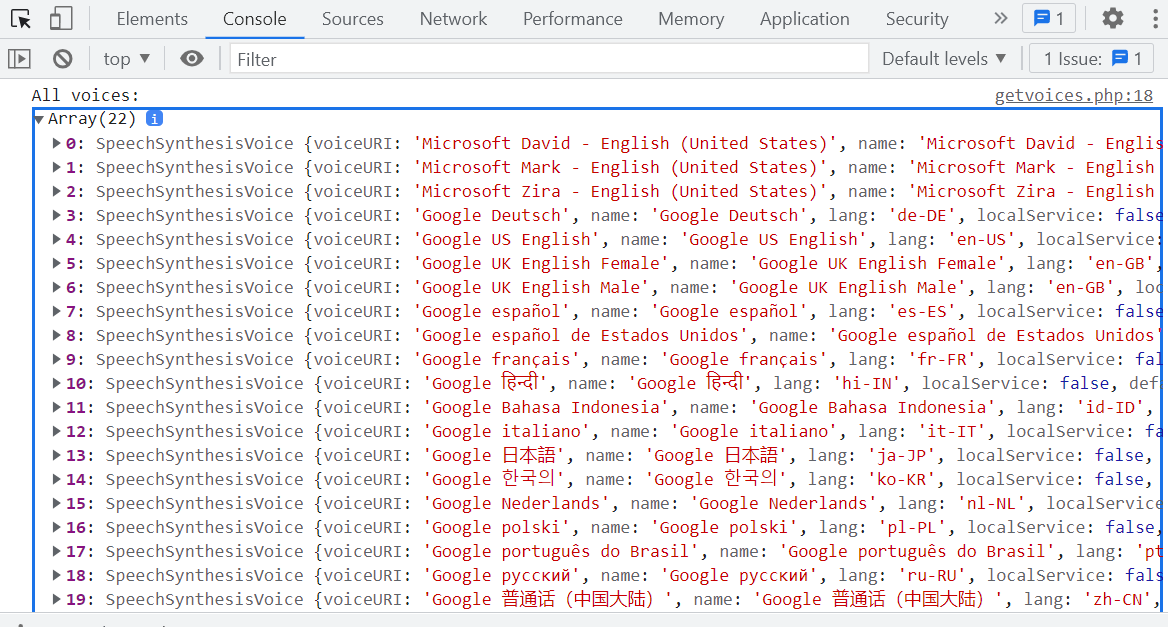Image resolution: width=1168 pixels, height=627 pixels.
Task: Open DevTools settings gear
Action: (x=1113, y=19)
